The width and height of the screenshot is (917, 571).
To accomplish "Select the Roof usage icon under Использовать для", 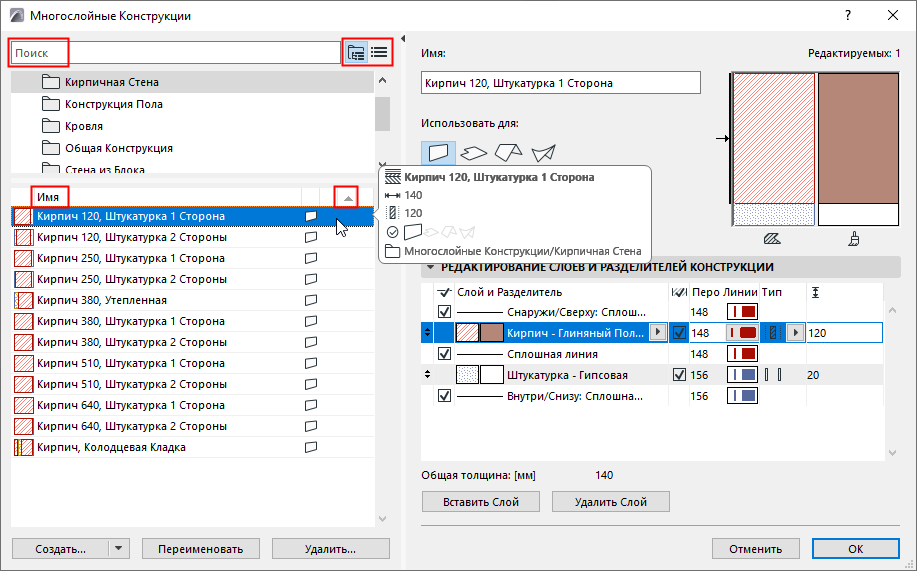I will click(x=508, y=153).
